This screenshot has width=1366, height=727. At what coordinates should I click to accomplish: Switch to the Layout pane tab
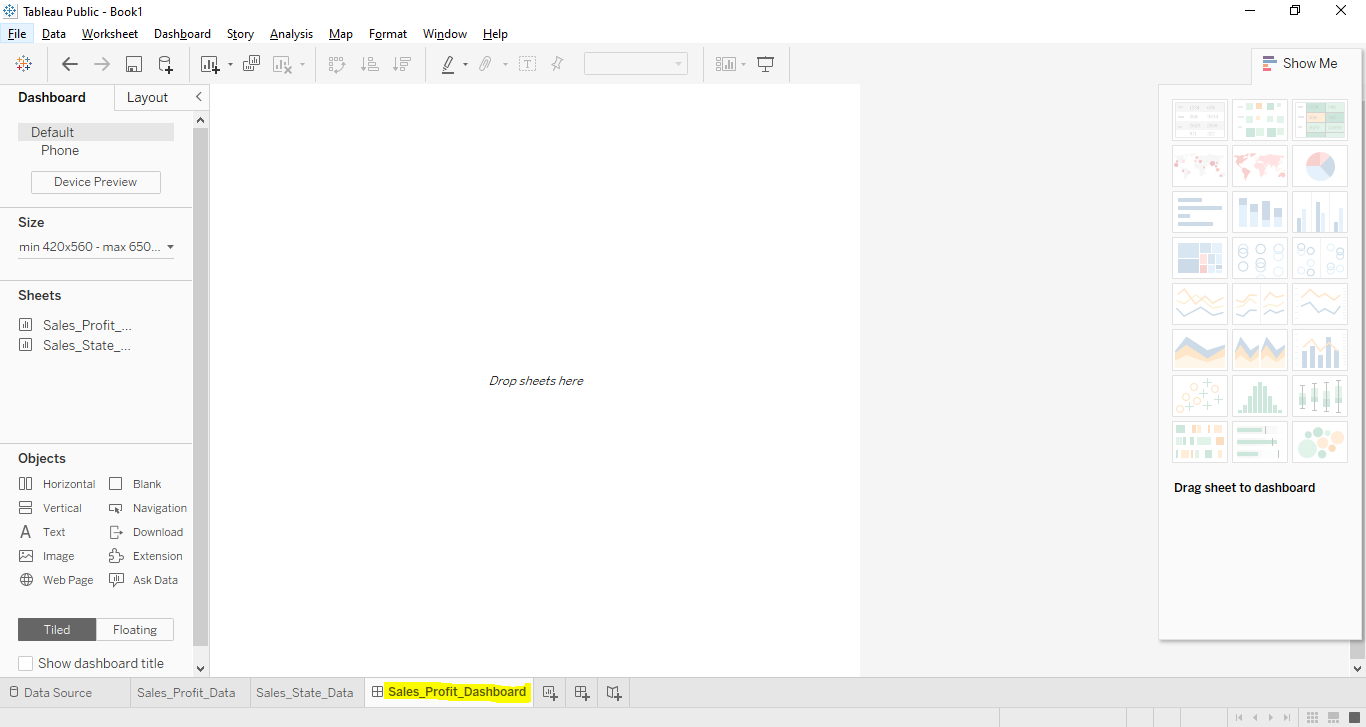[x=148, y=97]
